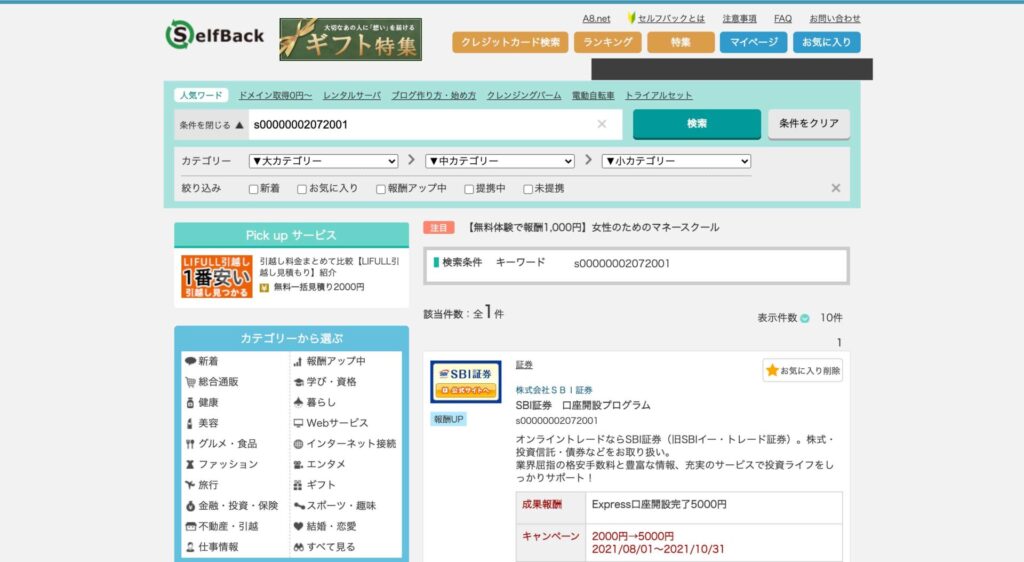Click the 条件をクリア button
This screenshot has height=562, width=1024.
coord(808,123)
